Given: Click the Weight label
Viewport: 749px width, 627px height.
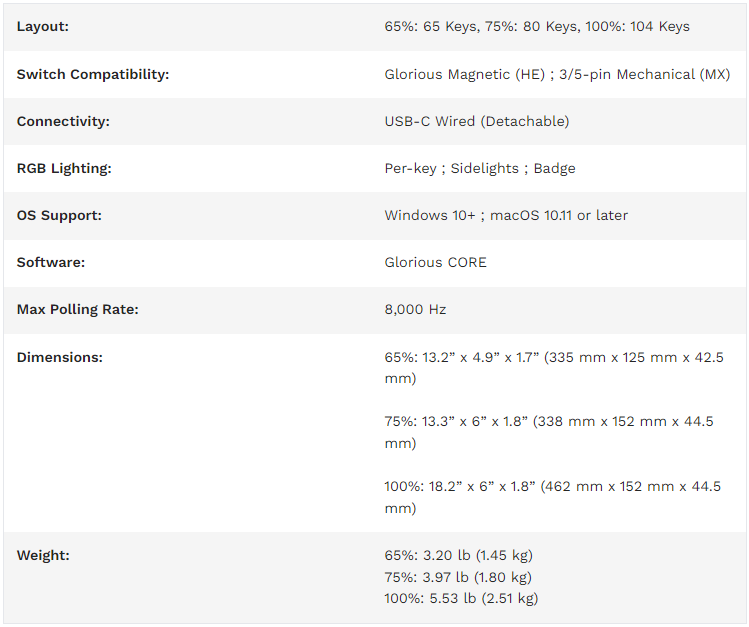Looking at the screenshot, I should click(43, 555).
